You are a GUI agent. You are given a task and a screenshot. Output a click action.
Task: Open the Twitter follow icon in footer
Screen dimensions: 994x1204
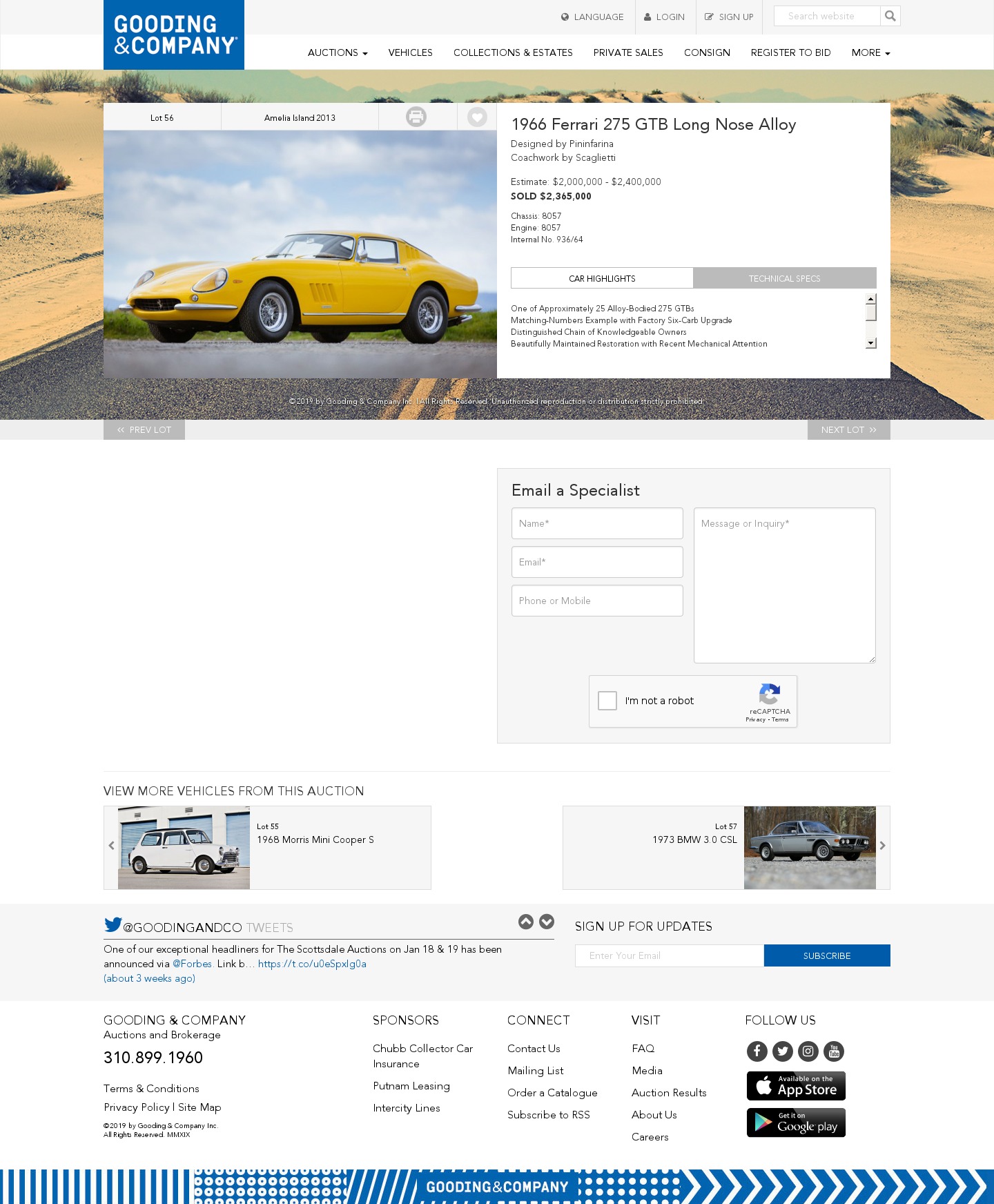(783, 1051)
